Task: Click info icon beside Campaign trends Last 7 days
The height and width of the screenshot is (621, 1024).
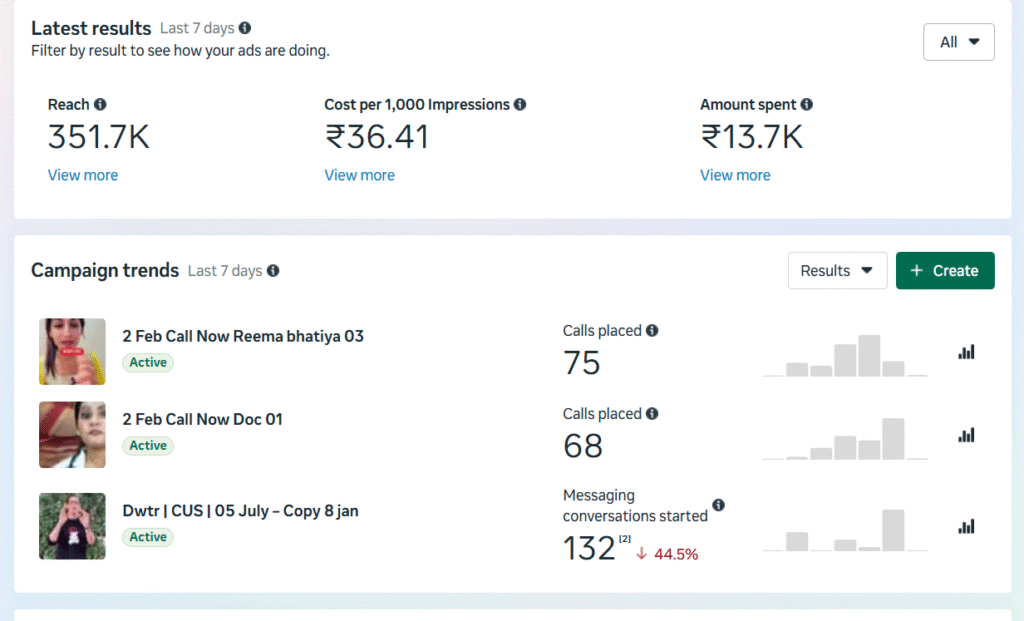Action: 273,271
